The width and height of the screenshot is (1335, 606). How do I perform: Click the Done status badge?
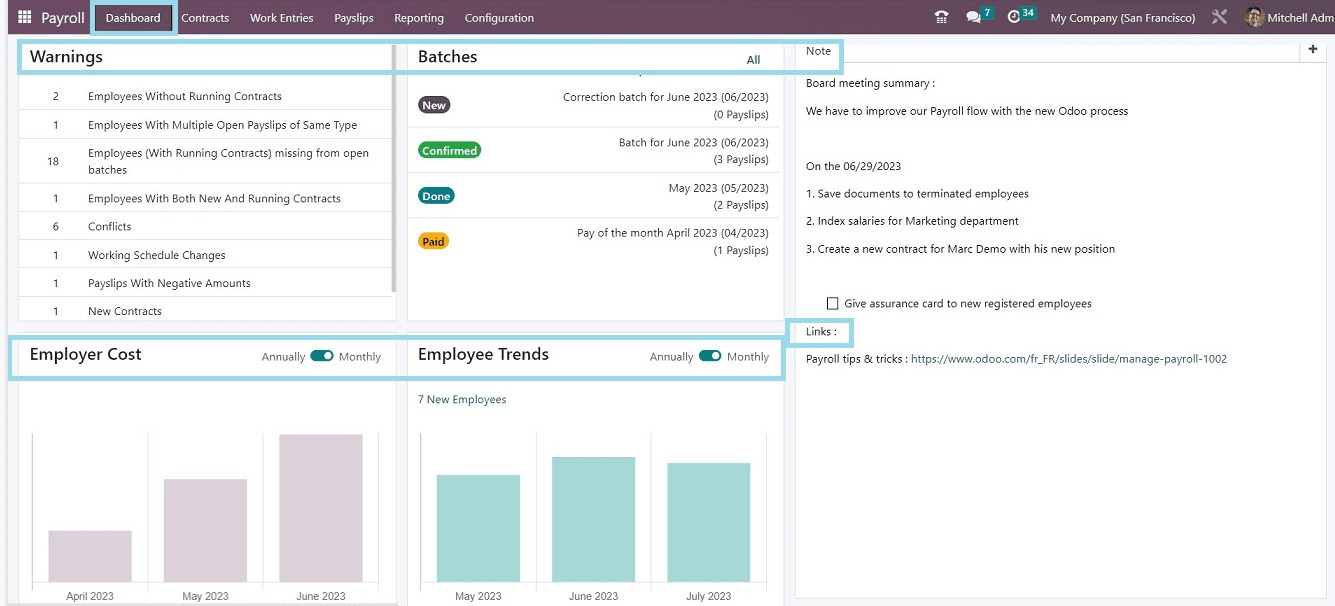coord(436,196)
